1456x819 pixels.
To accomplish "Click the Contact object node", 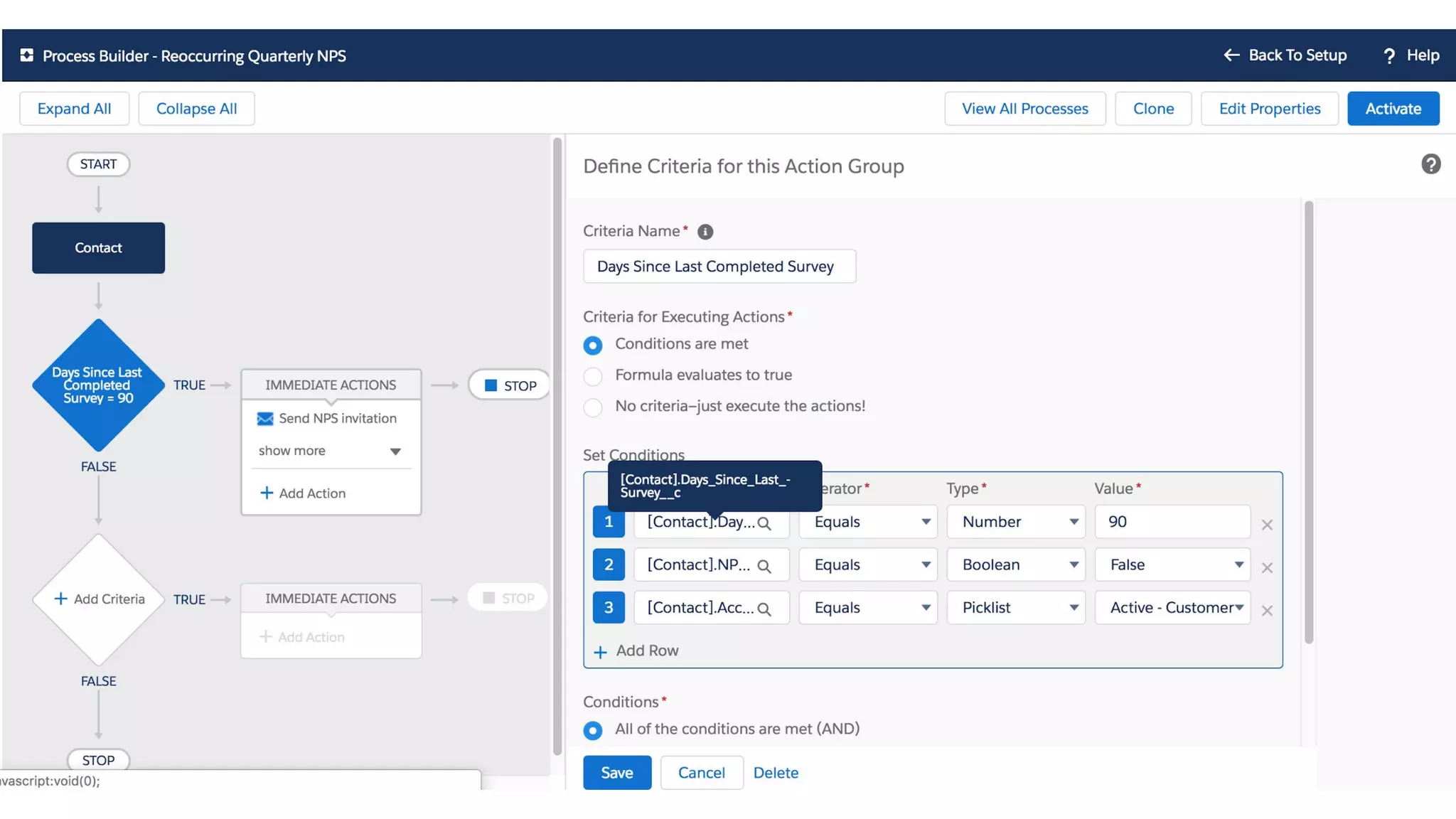I will pos(99,248).
